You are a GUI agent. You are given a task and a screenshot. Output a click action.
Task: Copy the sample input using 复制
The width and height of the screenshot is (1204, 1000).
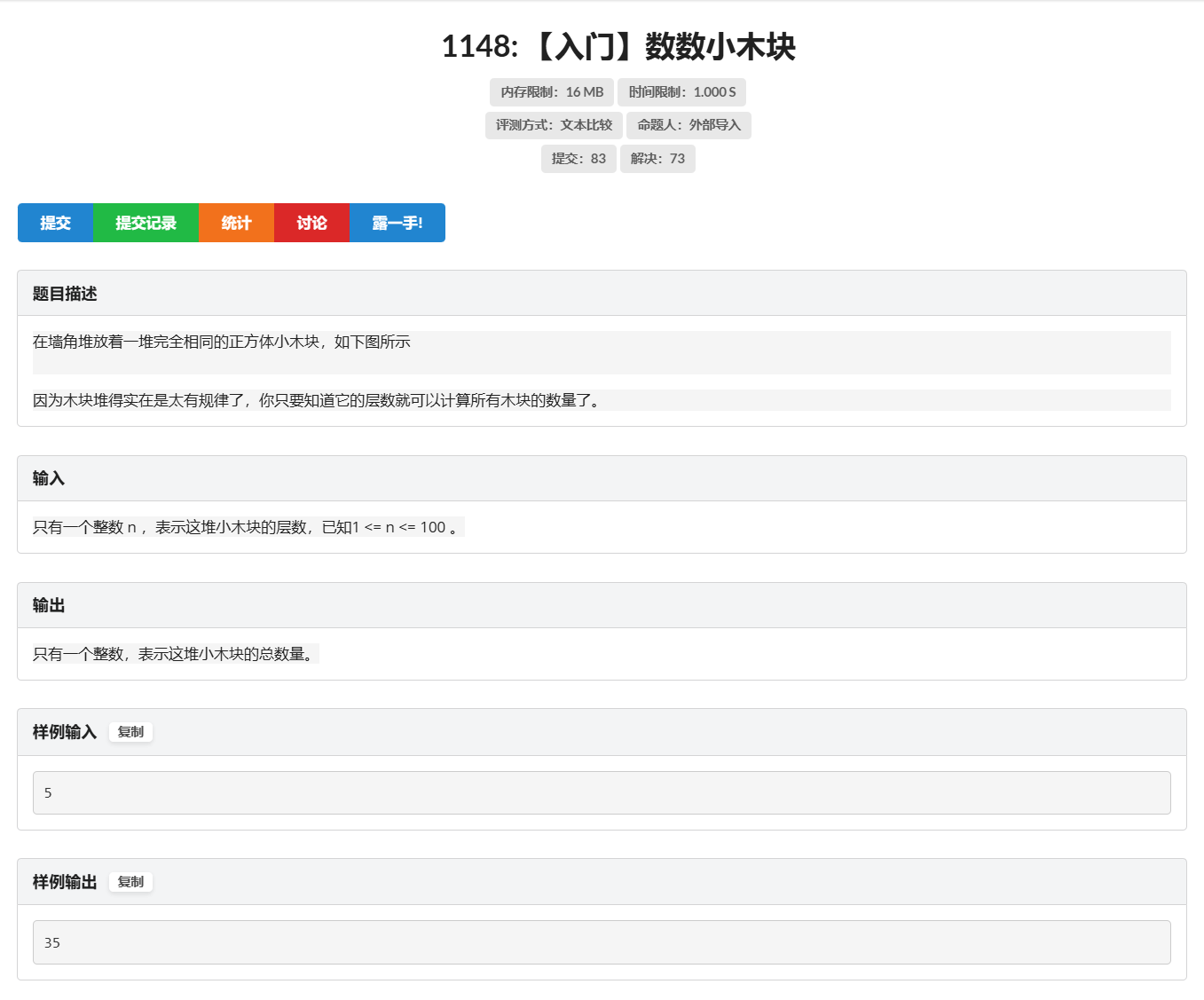pyautogui.click(x=130, y=732)
